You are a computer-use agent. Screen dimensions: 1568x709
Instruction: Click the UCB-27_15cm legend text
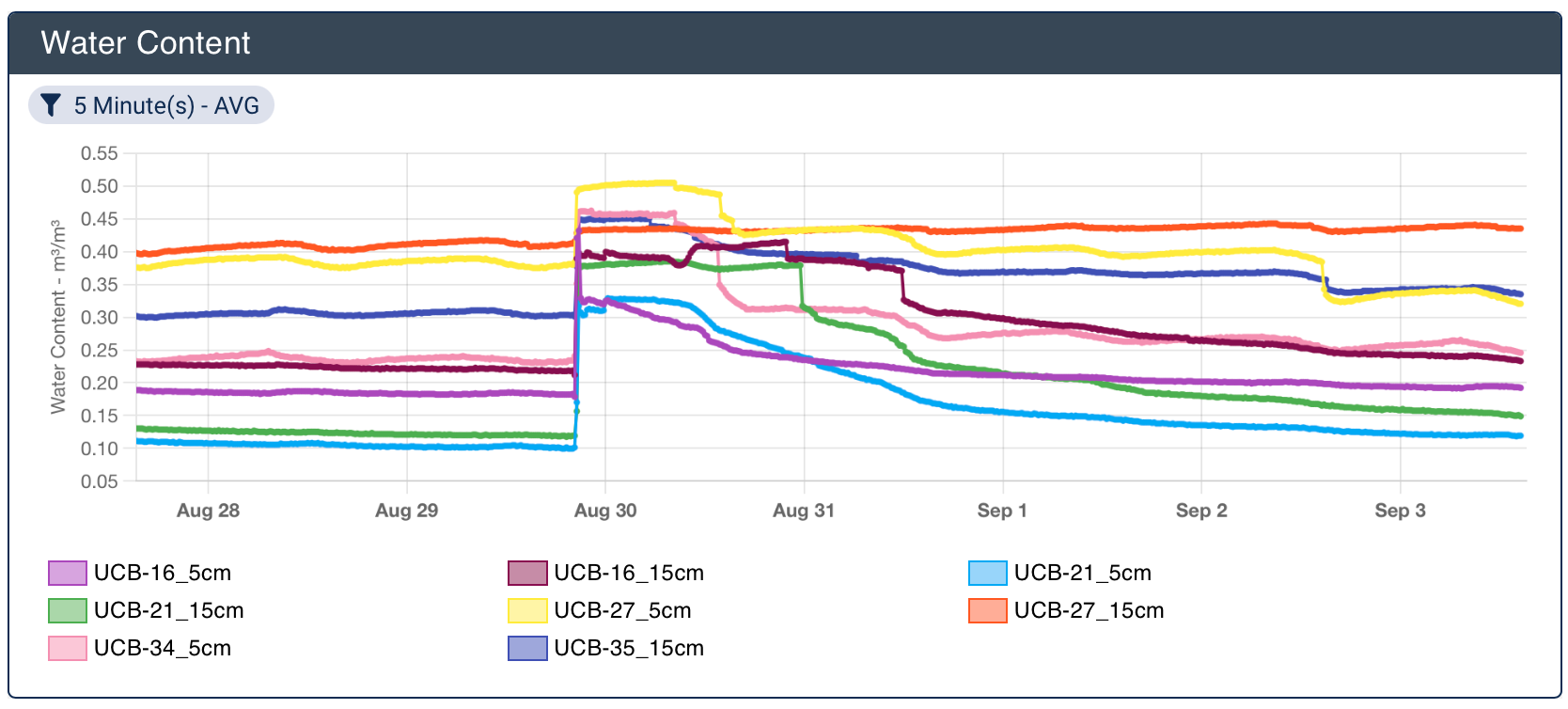1089,610
